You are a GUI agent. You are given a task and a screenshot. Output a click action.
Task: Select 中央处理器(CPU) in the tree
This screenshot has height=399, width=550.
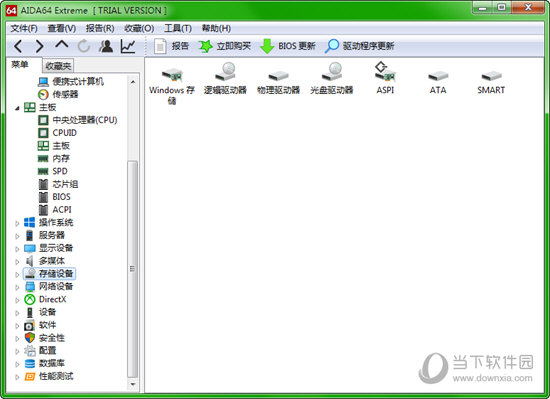coord(85,120)
